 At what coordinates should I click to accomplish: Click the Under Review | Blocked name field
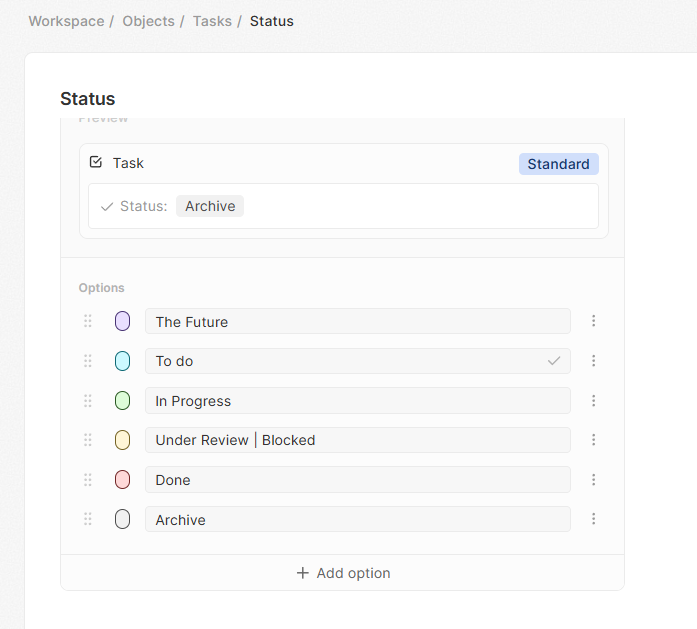click(x=357, y=440)
